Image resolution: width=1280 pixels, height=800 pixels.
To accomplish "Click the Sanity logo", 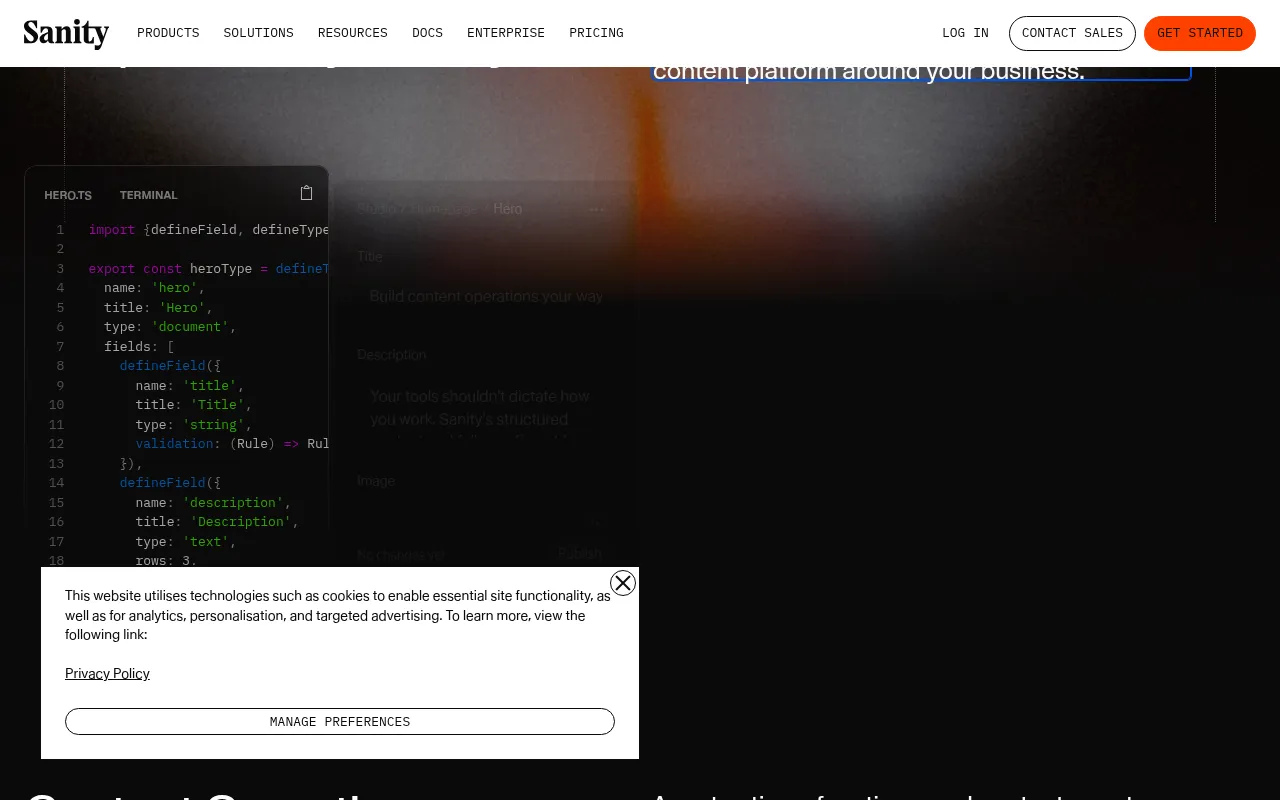I will (66, 33).
